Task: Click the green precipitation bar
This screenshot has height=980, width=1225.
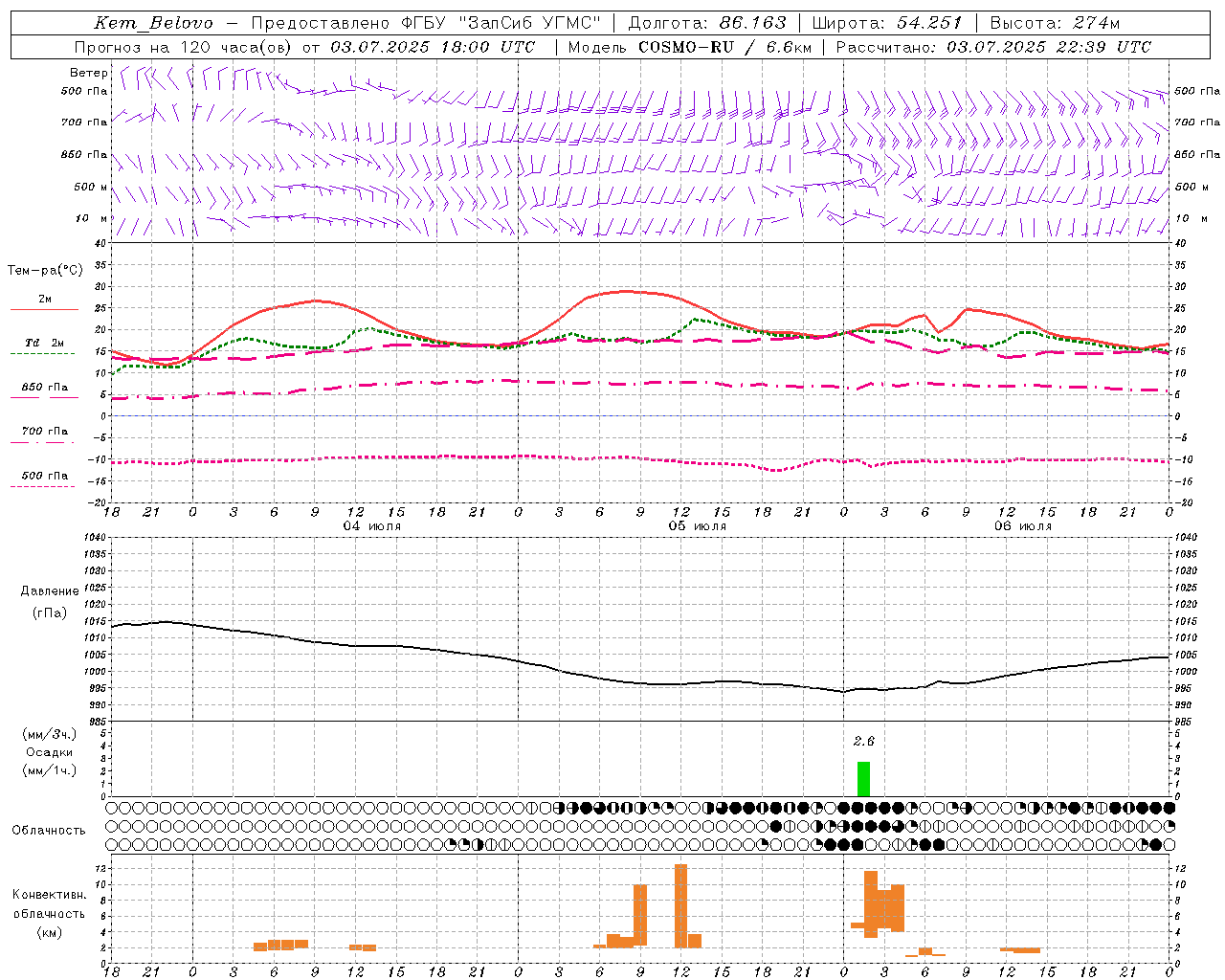Action: pos(863,779)
